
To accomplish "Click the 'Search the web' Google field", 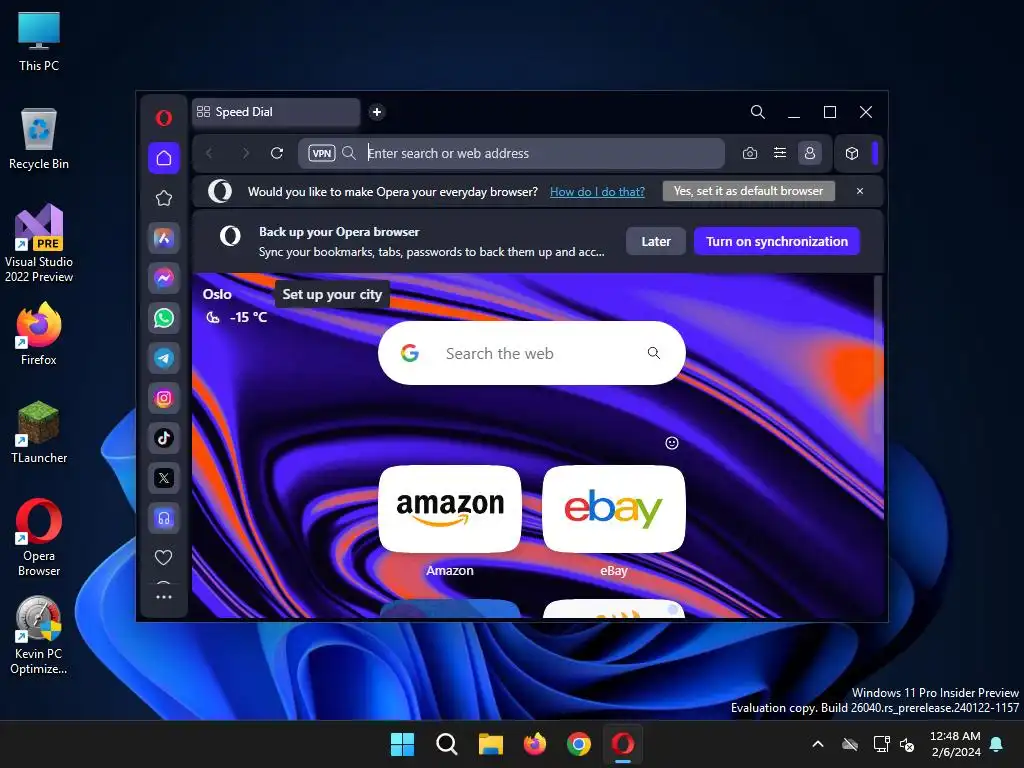I will tap(532, 353).
